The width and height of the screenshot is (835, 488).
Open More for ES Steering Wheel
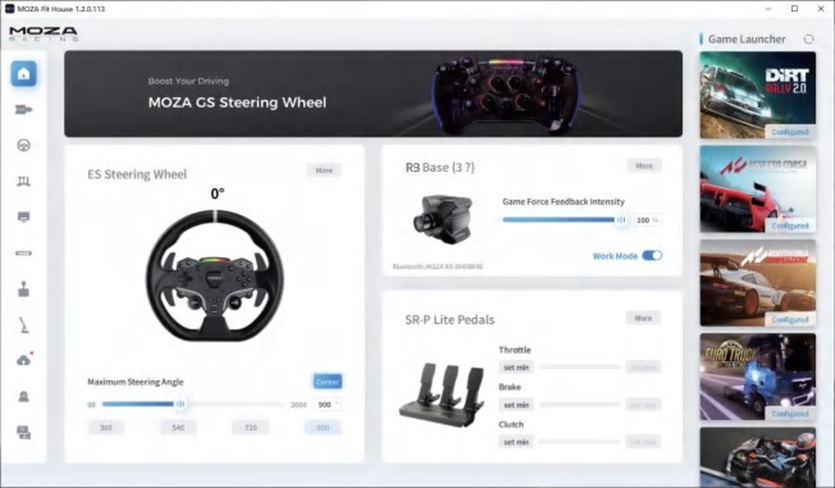pos(323,171)
